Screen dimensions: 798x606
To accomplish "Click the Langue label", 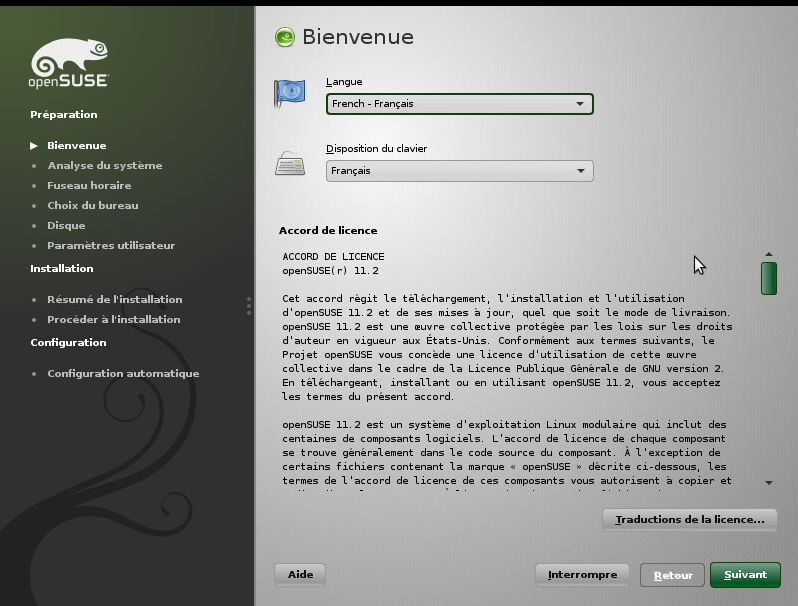I will [x=344, y=82].
